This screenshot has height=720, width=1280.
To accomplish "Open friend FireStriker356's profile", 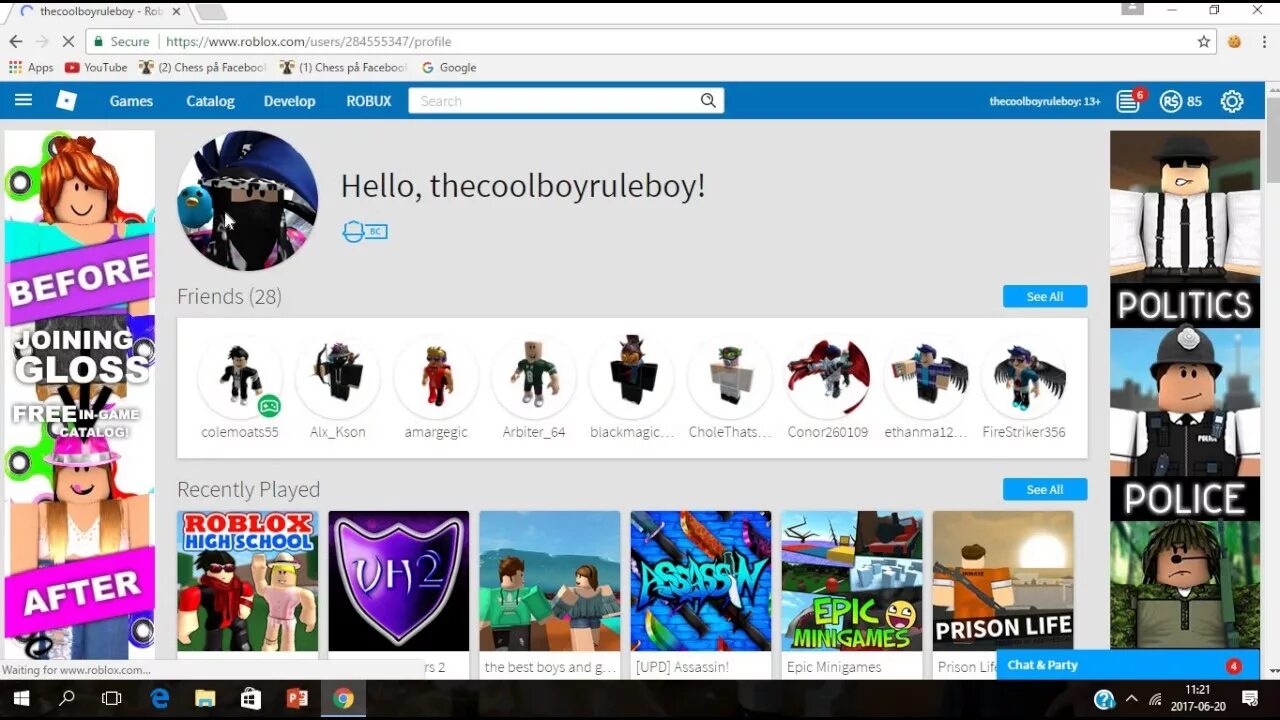I will pos(1024,387).
